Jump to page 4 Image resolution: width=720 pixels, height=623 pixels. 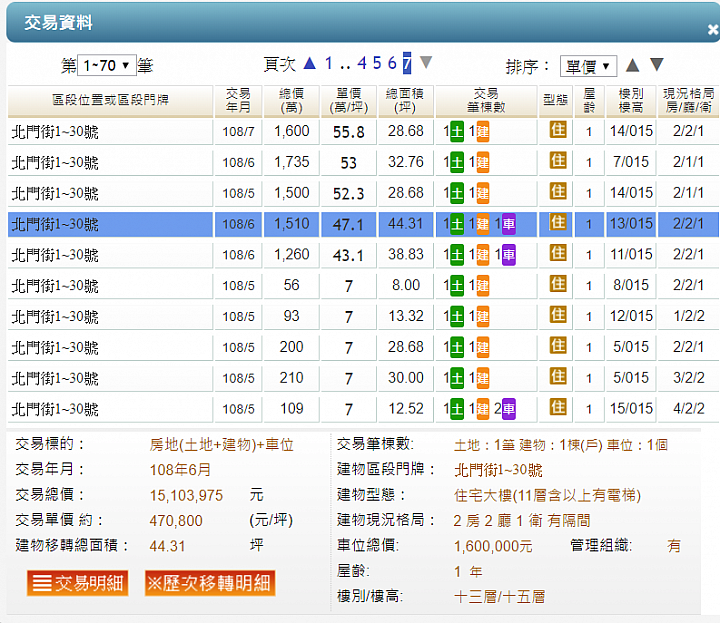click(x=362, y=63)
